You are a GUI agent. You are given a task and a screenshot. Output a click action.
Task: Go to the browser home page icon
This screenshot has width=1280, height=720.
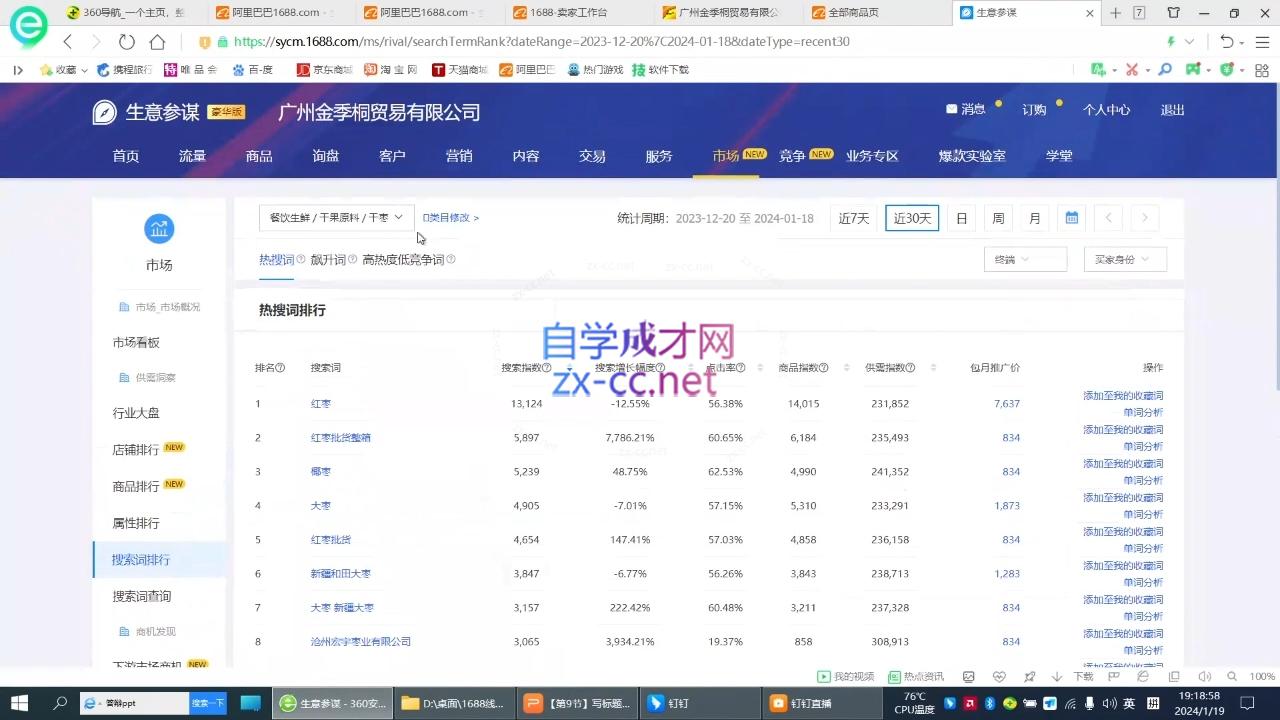tap(157, 42)
